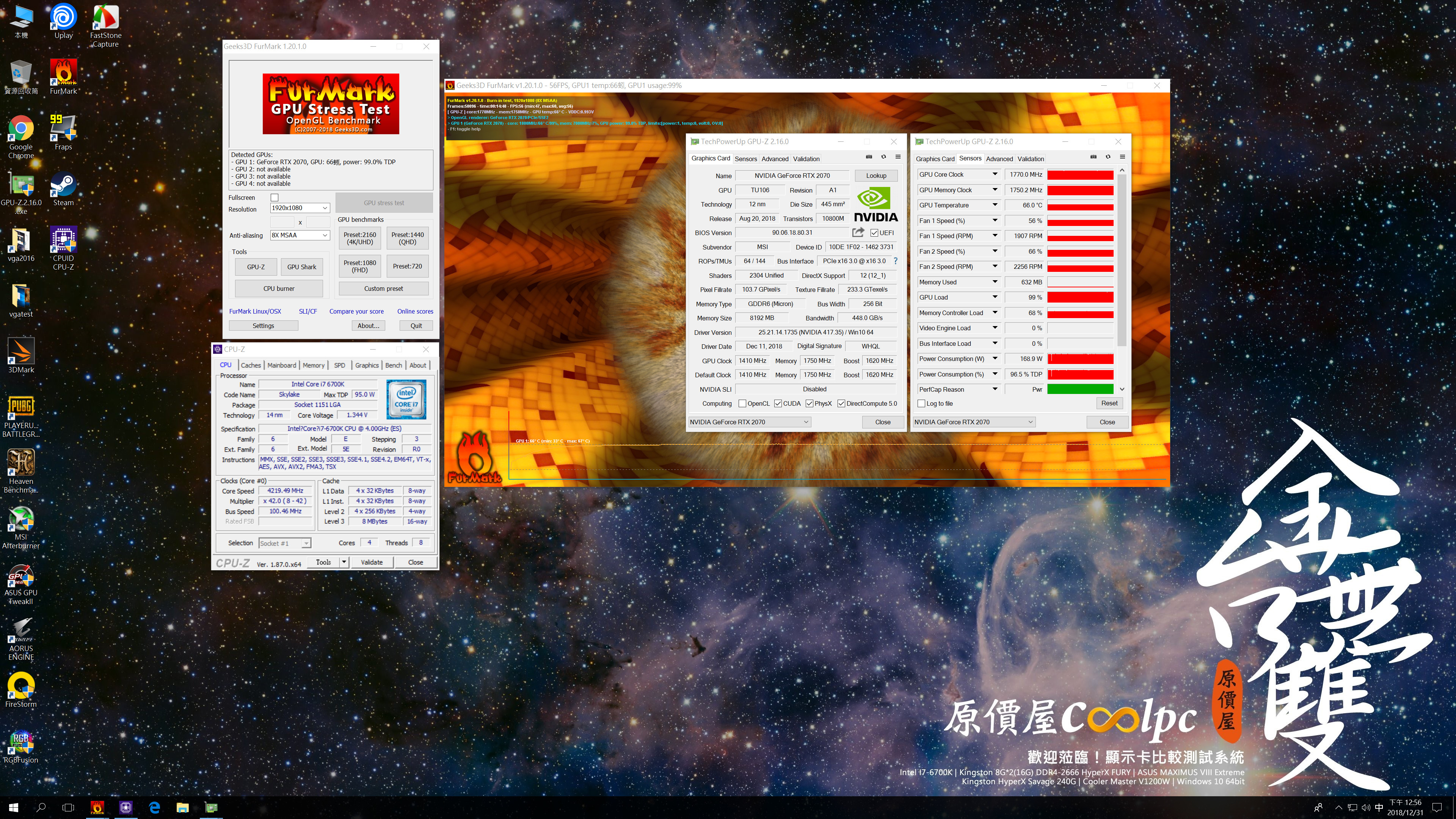Launch MSI Afterburner desktop icon
The height and width of the screenshot is (819, 1456).
coord(21,527)
